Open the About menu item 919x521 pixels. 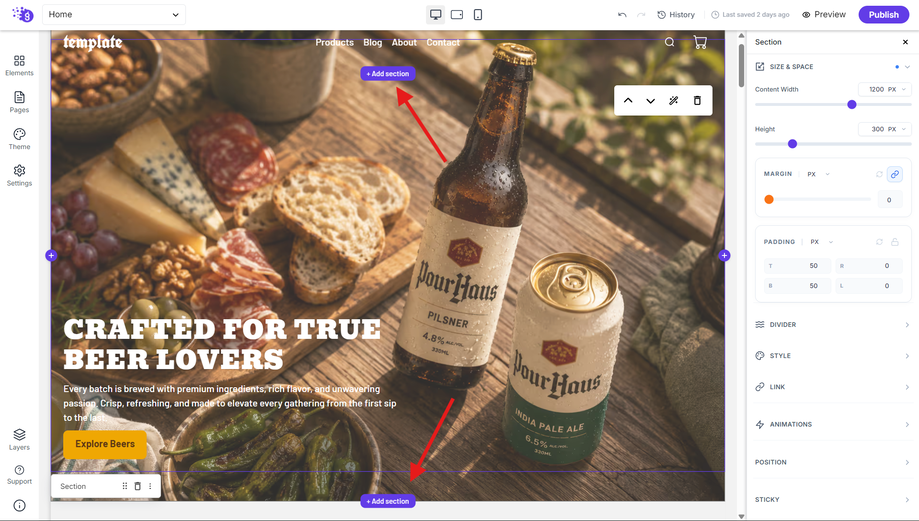tap(404, 42)
